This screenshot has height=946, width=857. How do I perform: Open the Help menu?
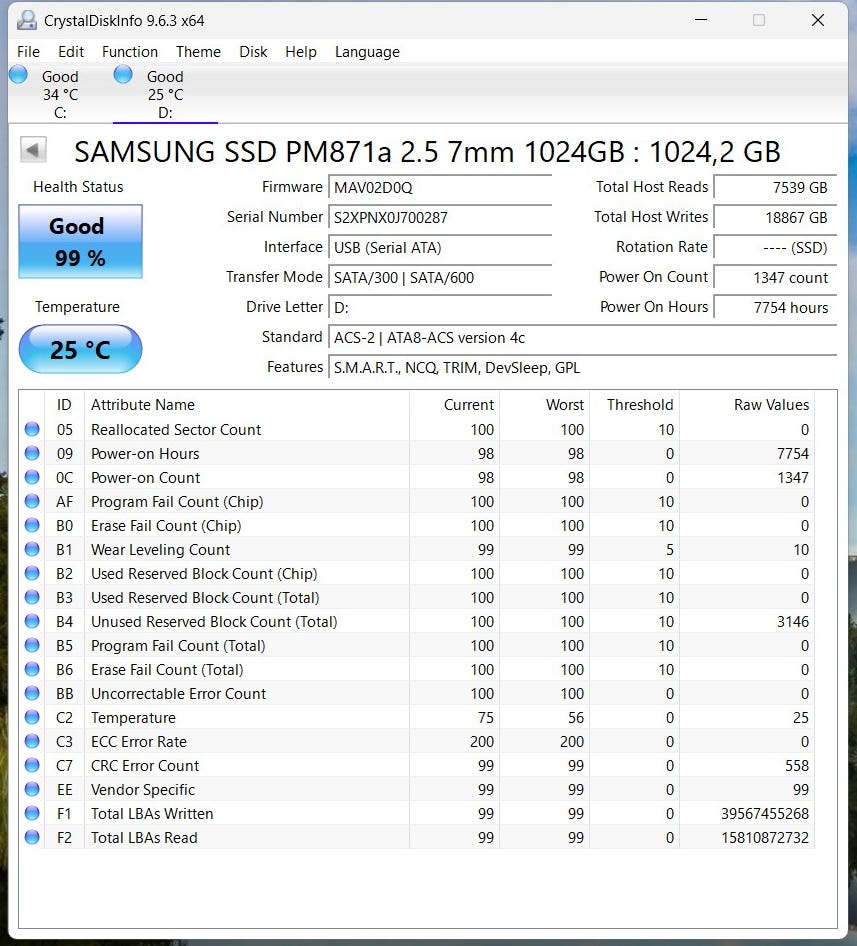coord(301,52)
